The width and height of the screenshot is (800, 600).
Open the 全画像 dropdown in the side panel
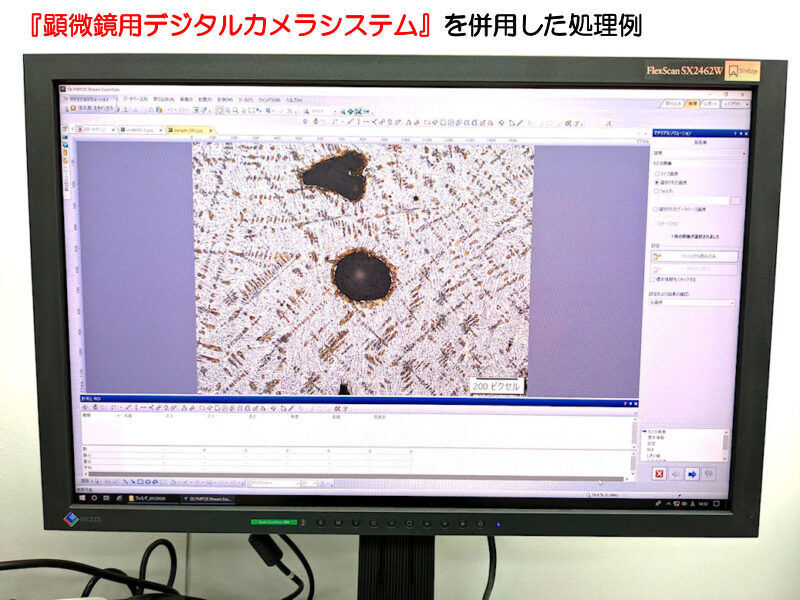coord(692,303)
